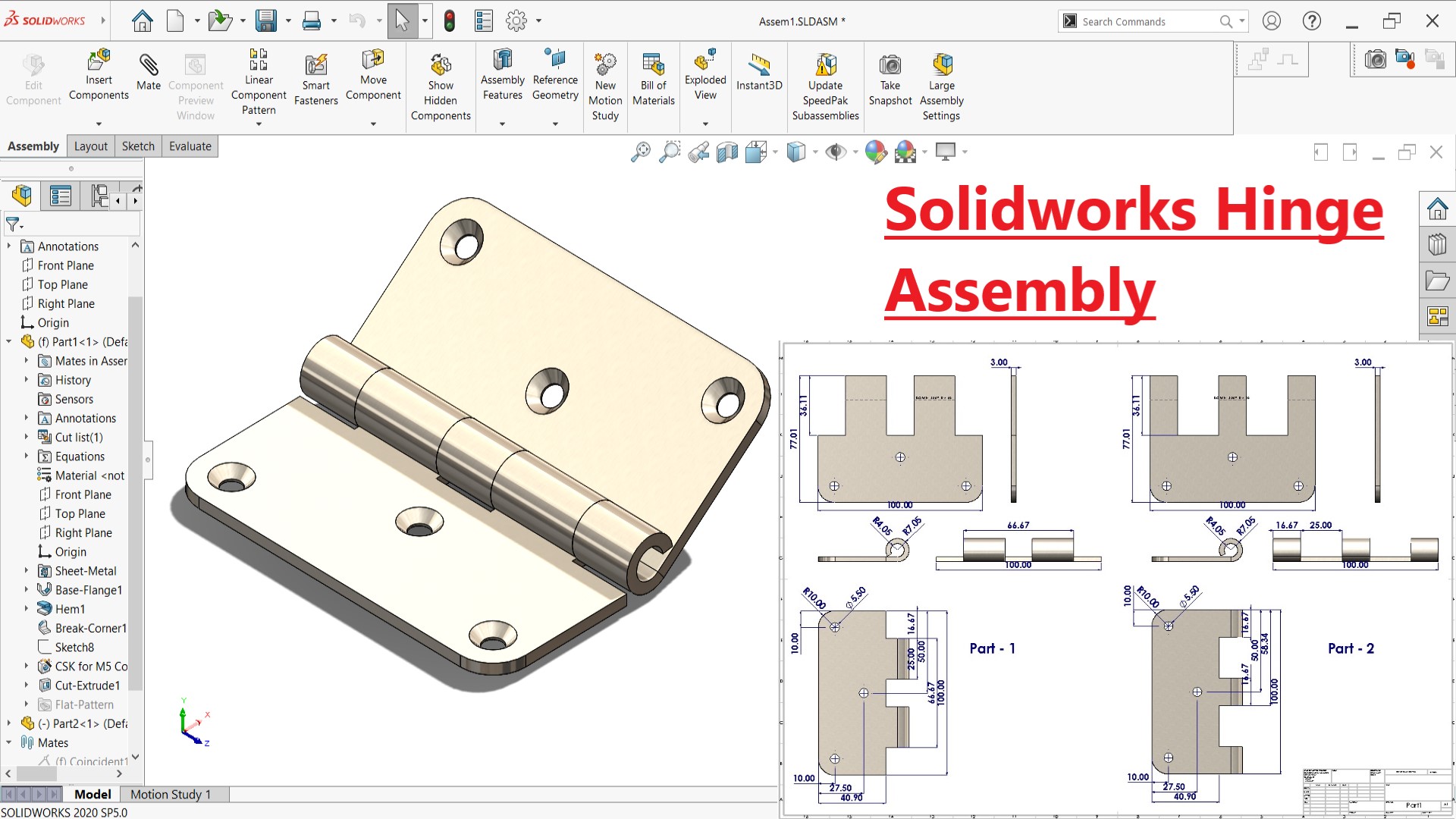Image resolution: width=1456 pixels, height=819 pixels.
Task: Click Take Snapshot icon
Action: pos(890,65)
